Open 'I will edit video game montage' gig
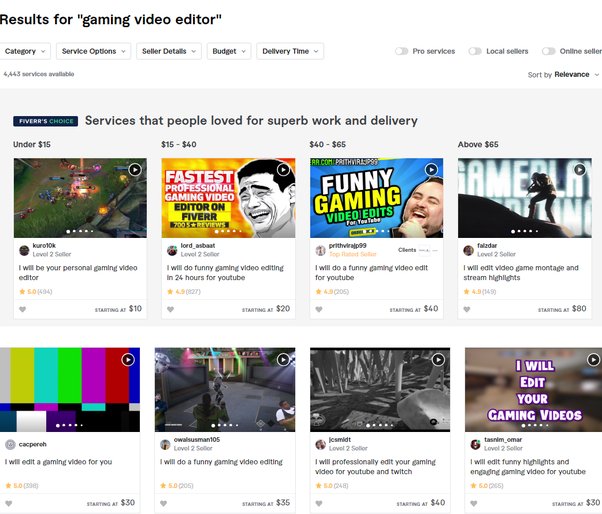 [521, 273]
